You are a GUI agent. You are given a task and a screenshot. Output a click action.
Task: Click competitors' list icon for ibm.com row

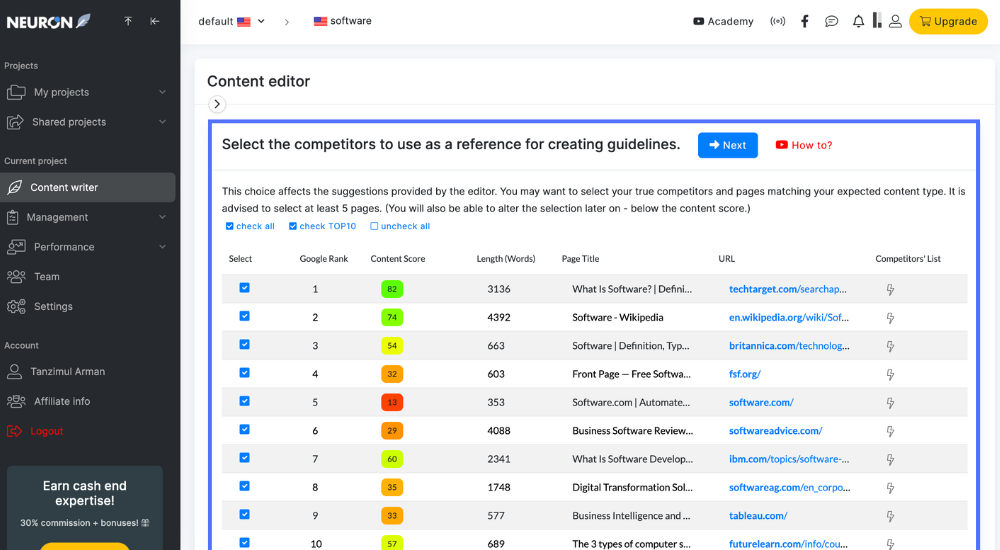890,459
